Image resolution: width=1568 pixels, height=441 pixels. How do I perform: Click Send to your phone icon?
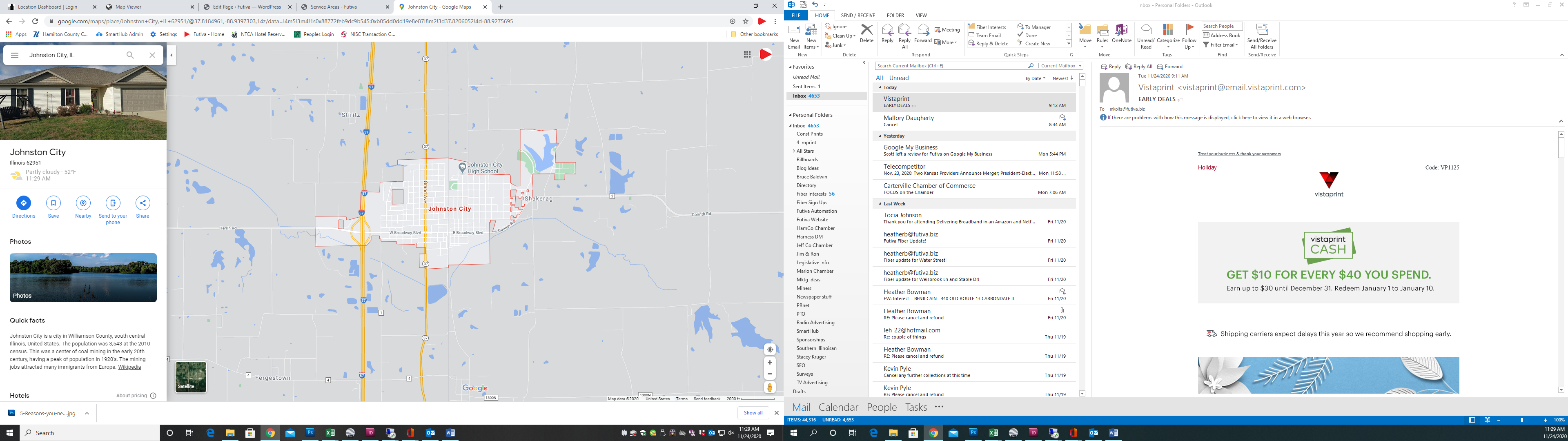pos(113,203)
